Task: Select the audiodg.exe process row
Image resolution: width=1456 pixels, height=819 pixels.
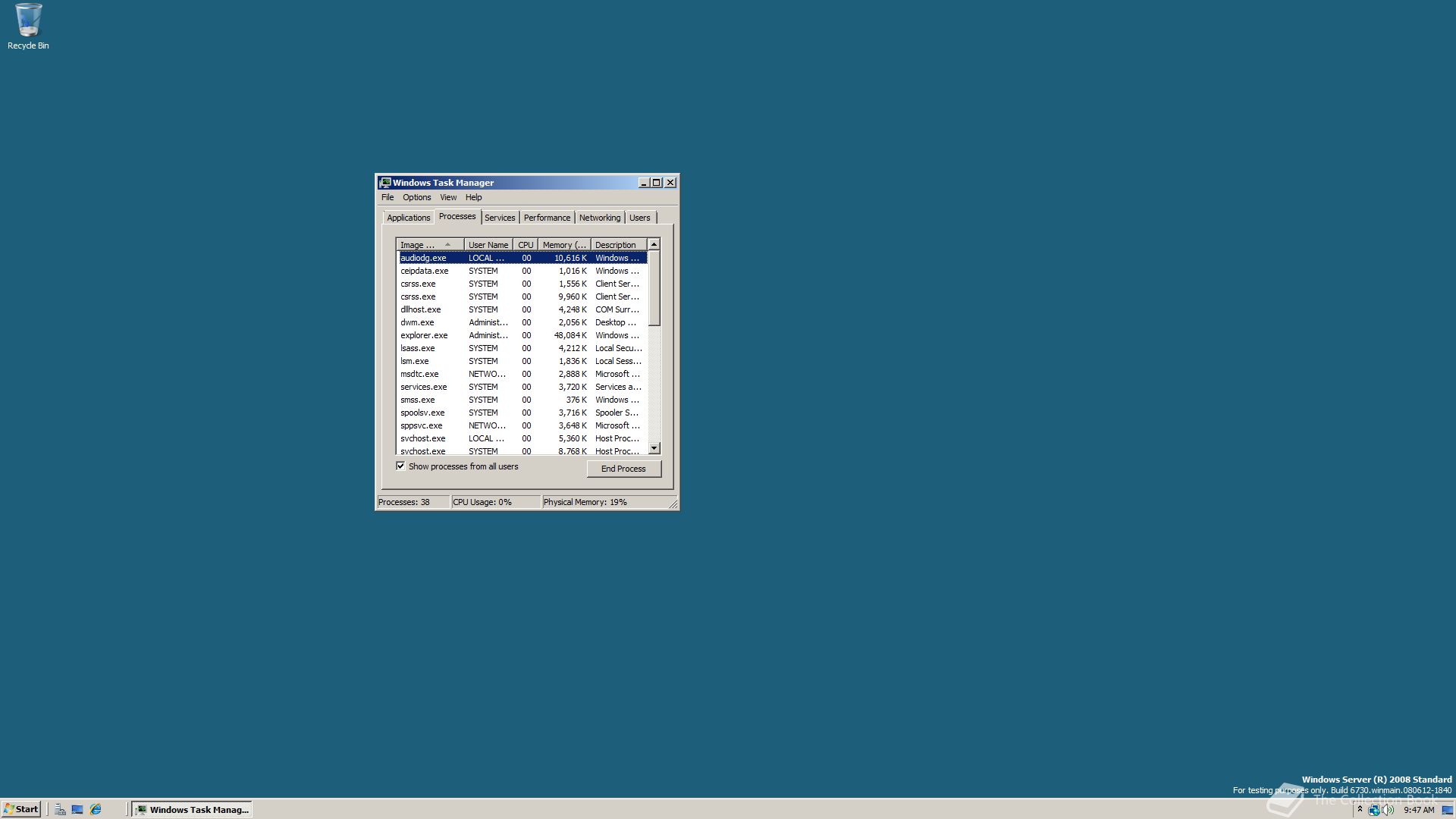Action: tap(522, 258)
